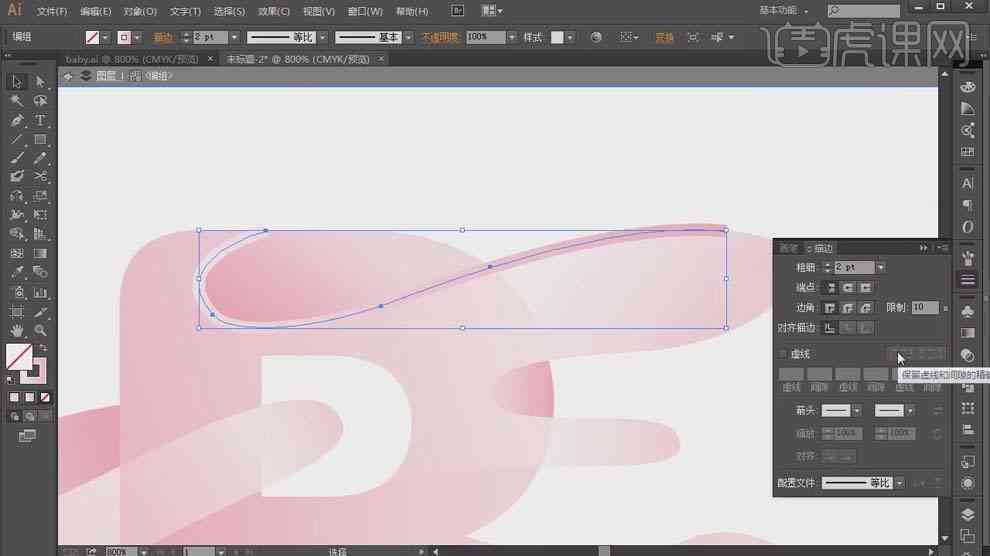
Task: Open the Stroke panel icon in dock
Action: (968, 280)
